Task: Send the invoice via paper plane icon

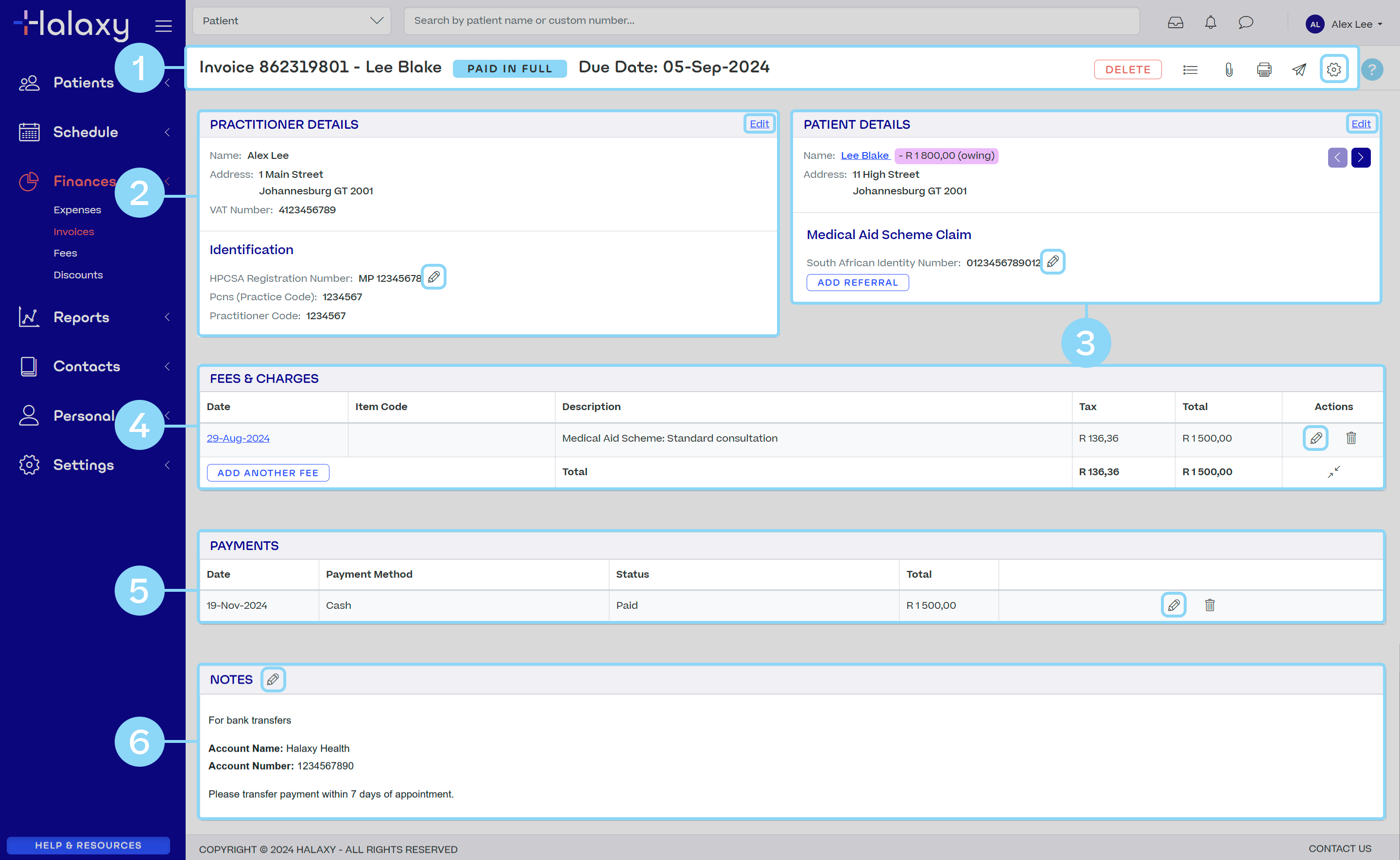Action: click(x=1299, y=70)
